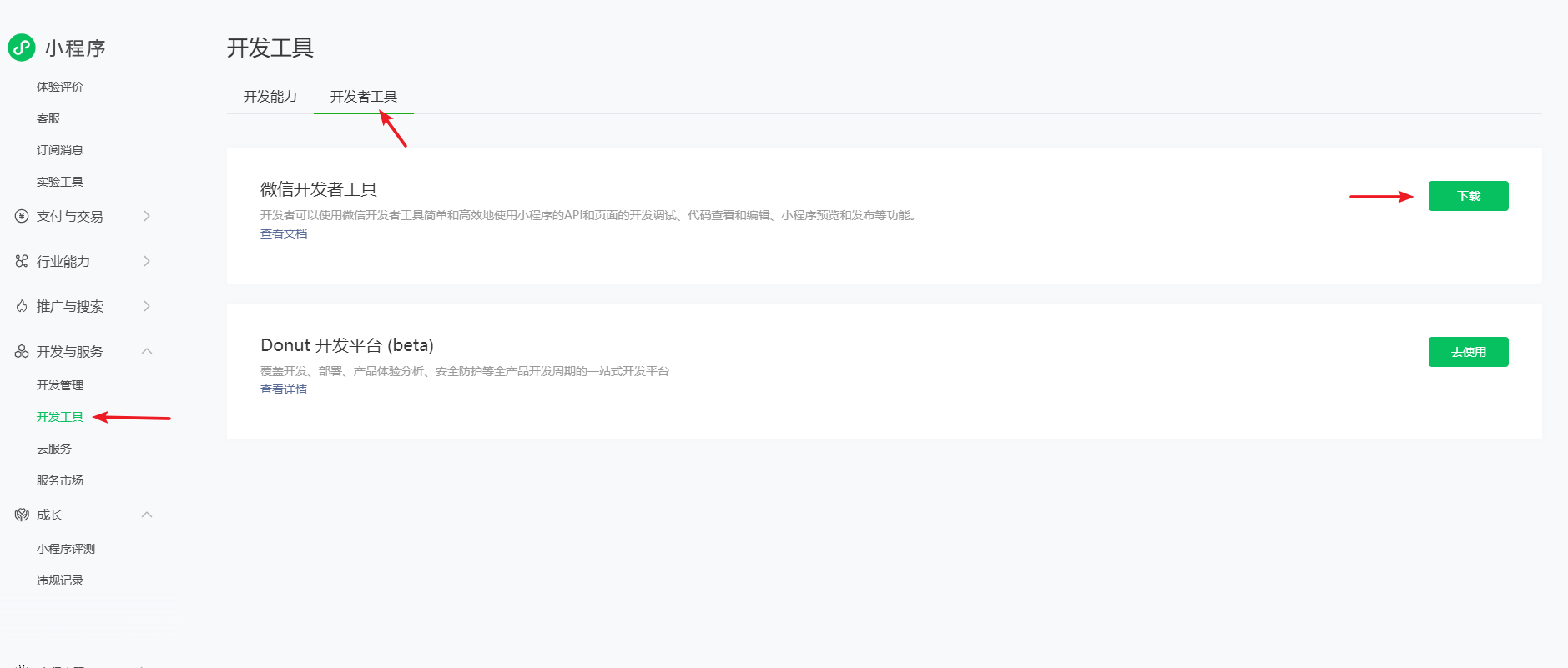Open the 查看文档 link
Screen dimensions: 1568x668
pos(284,234)
